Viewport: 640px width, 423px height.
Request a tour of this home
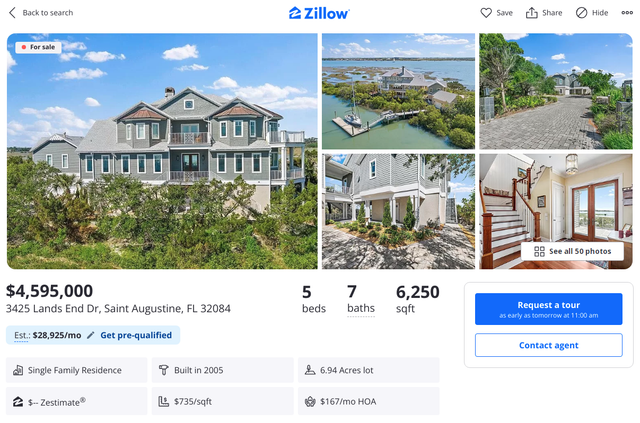(548, 309)
